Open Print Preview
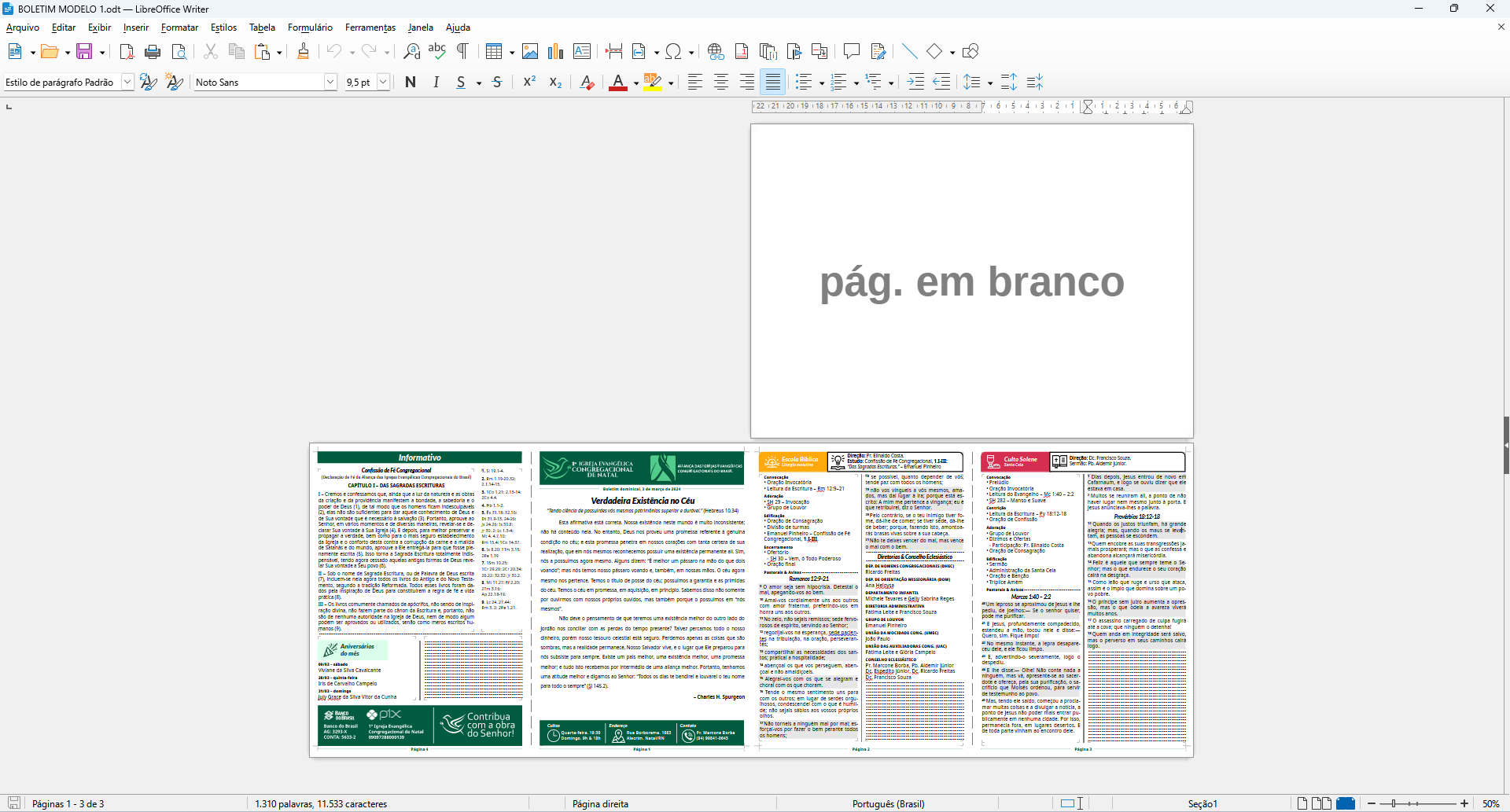 pyautogui.click(x=179, y=52)
